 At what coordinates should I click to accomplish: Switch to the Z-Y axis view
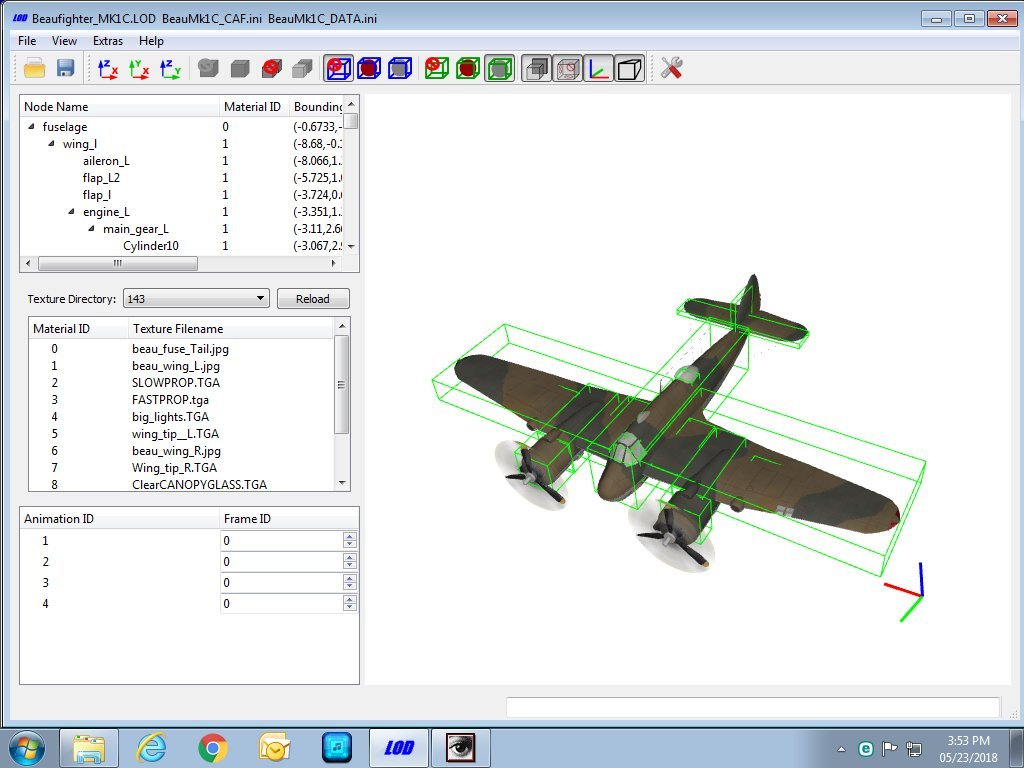(170, 68)
